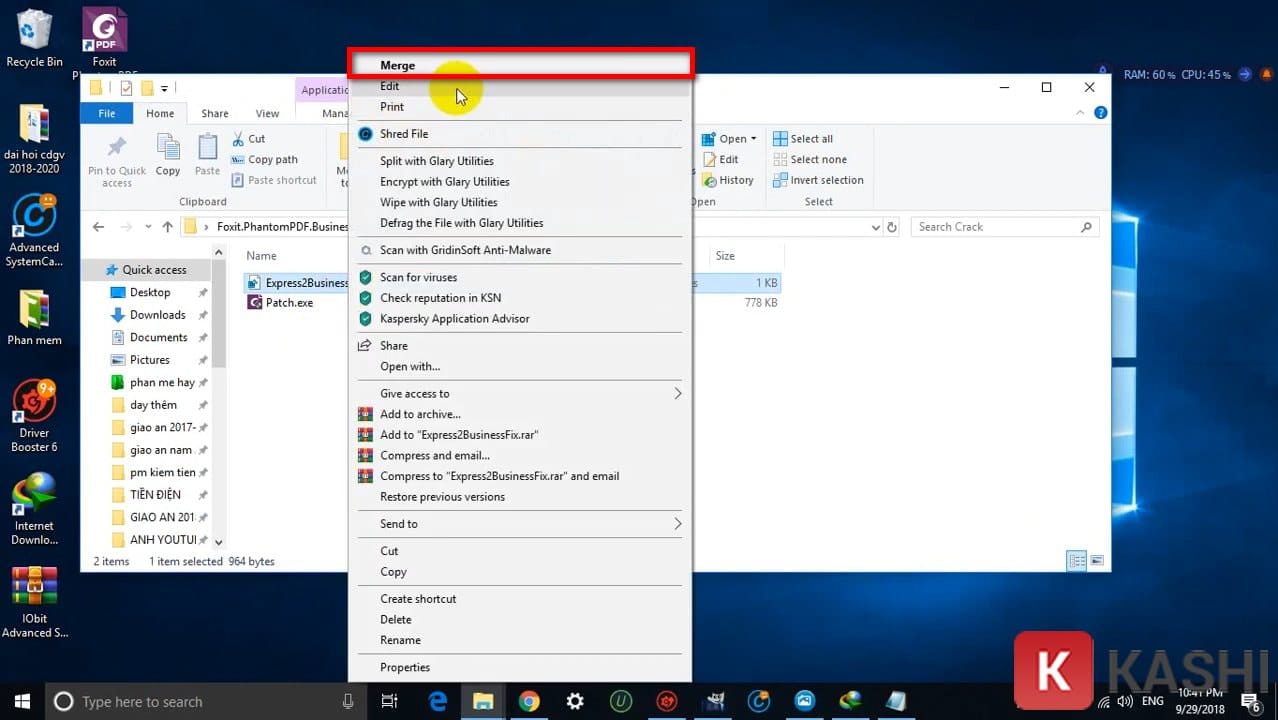This screenshot has height=720, width=1278.
Task: Click the Chrome icon in the taskbar
Action: tap(529, 701)
